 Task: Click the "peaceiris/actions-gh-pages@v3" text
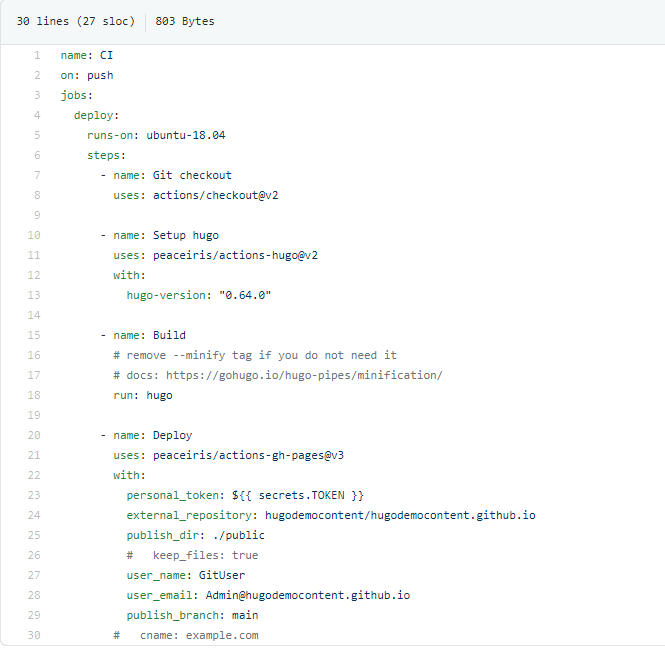248,455
